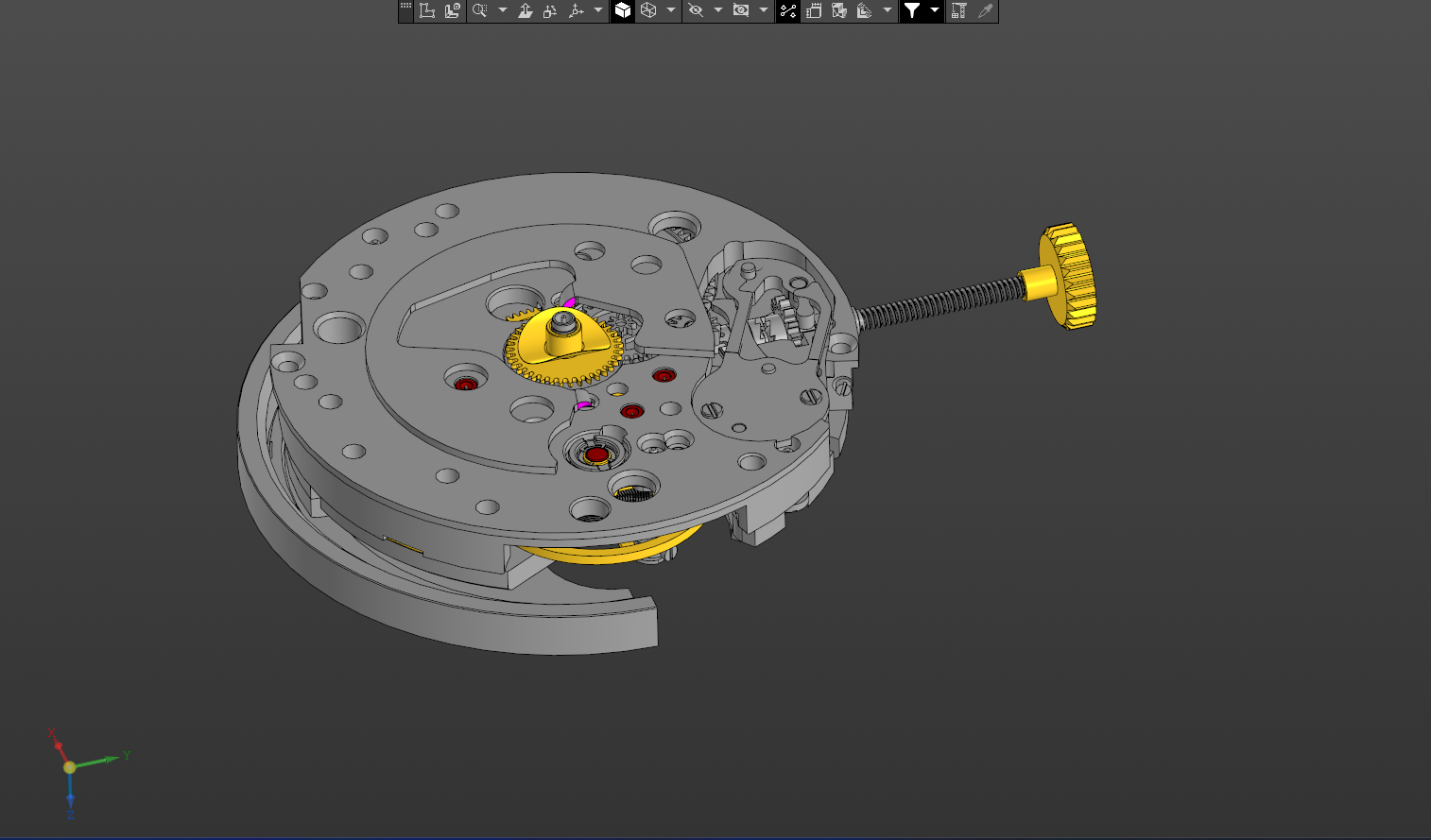Screen dimensions: 1431x840
Task: Click the normal-to-plane view arrow icon
Action: (x=526, y=10)
